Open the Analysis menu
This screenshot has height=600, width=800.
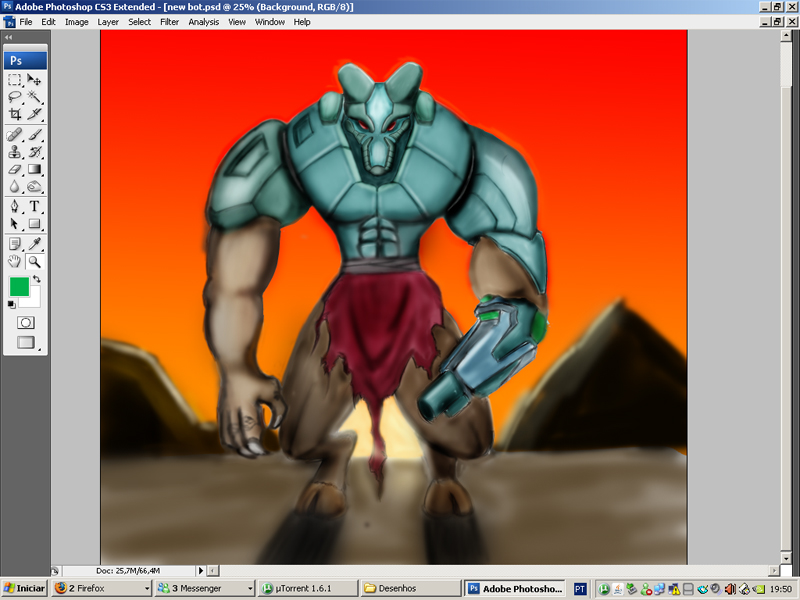point(204,22)
